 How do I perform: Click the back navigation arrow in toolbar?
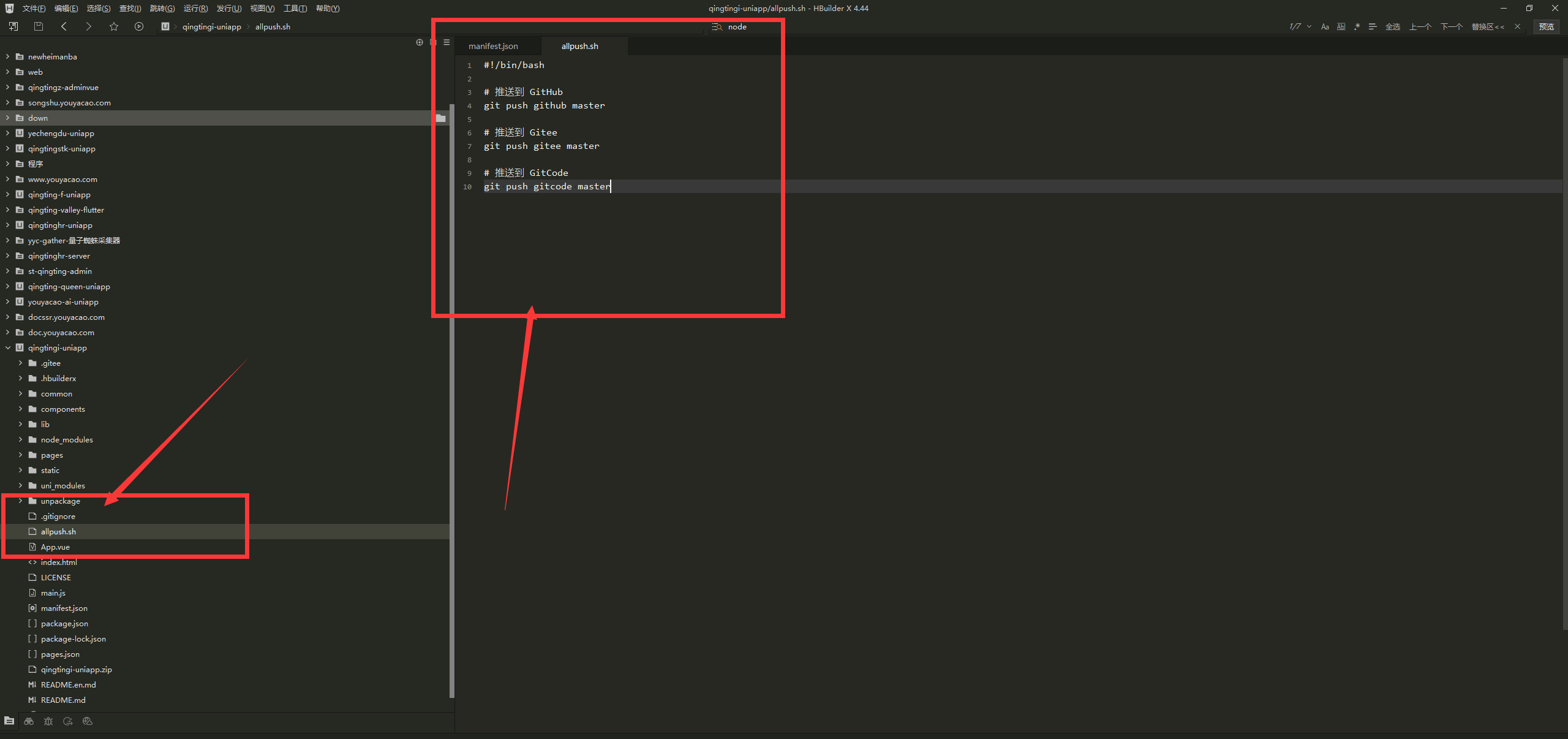click(64, 26)
